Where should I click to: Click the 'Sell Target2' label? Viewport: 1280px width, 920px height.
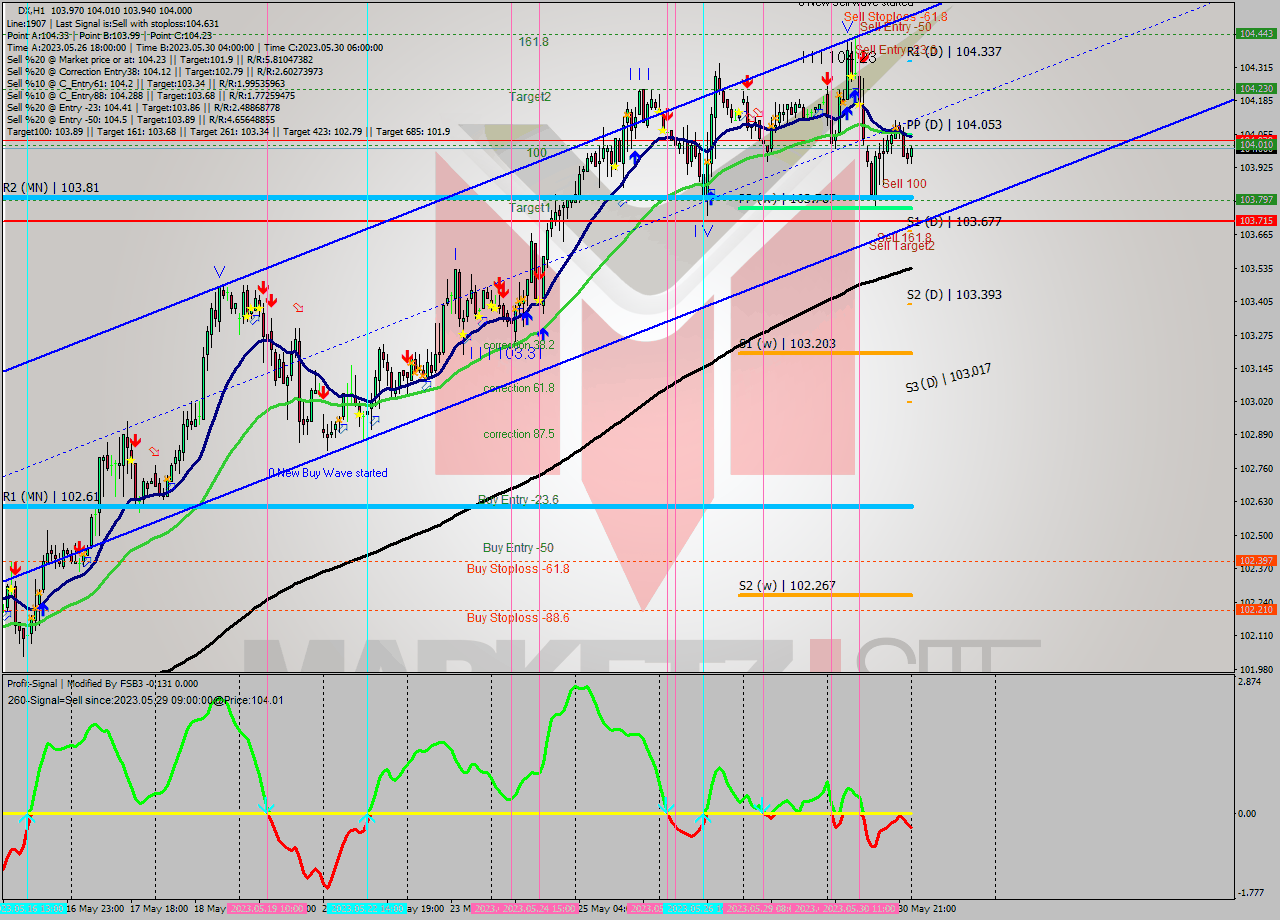(901, 246)
